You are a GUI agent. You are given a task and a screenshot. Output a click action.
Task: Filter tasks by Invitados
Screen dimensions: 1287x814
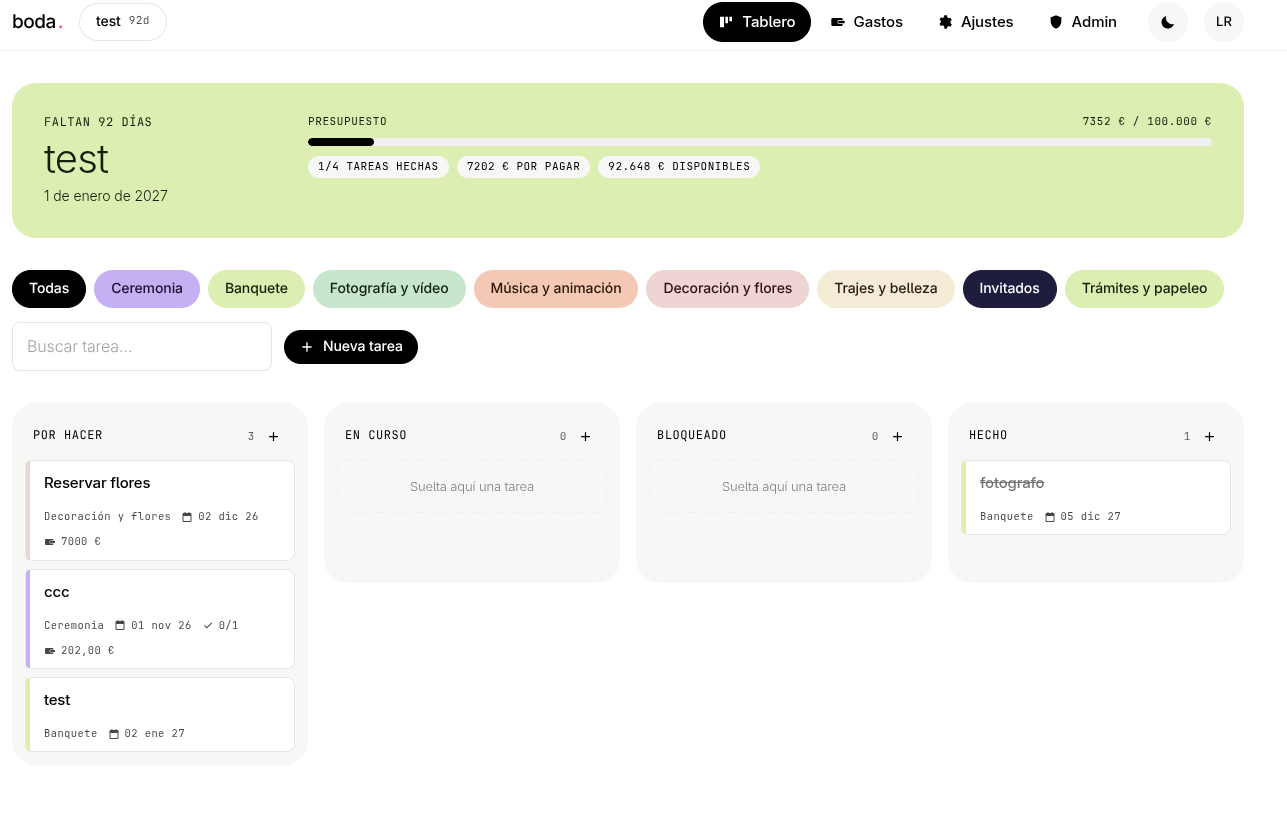1010,289
